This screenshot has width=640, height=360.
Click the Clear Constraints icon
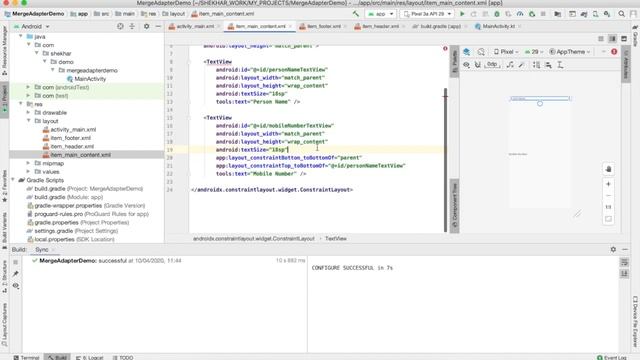coord(510,65)
